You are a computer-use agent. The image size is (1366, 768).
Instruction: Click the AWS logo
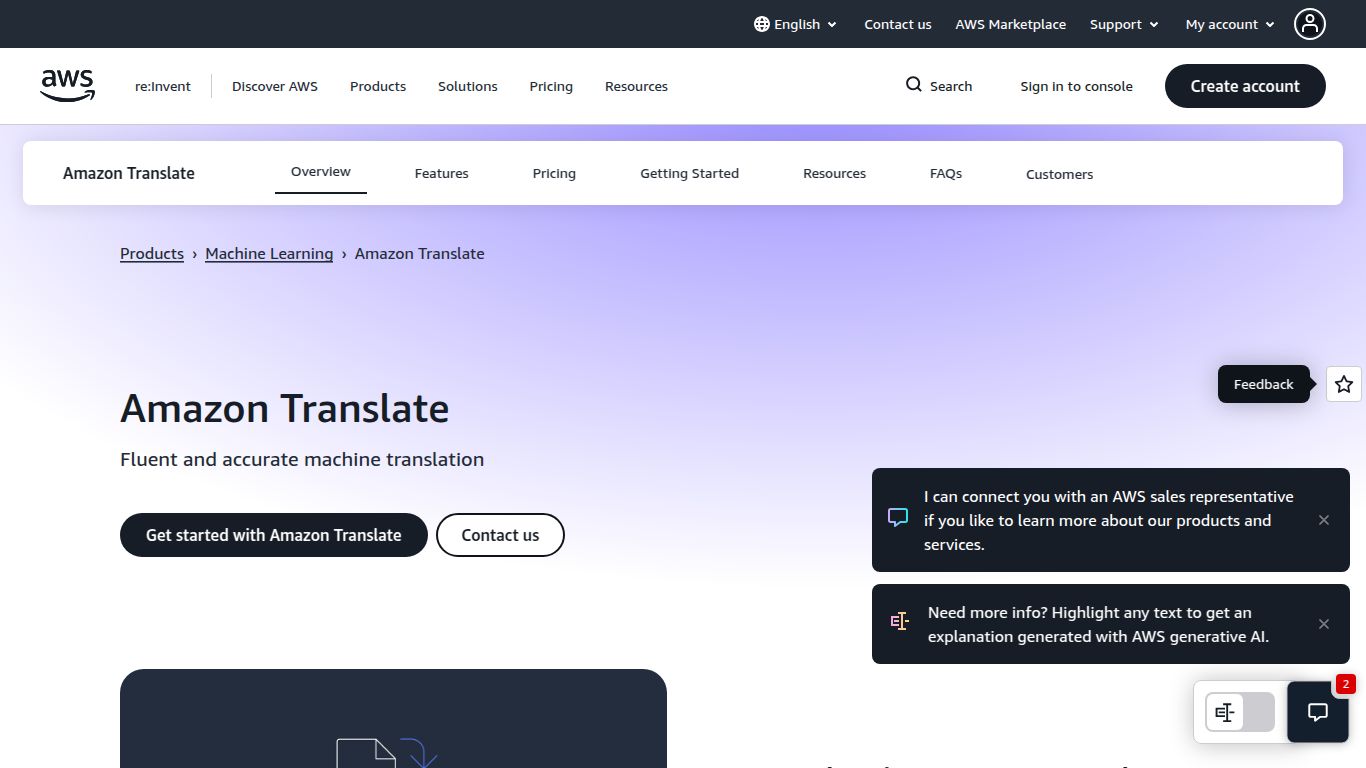point(66,85)
